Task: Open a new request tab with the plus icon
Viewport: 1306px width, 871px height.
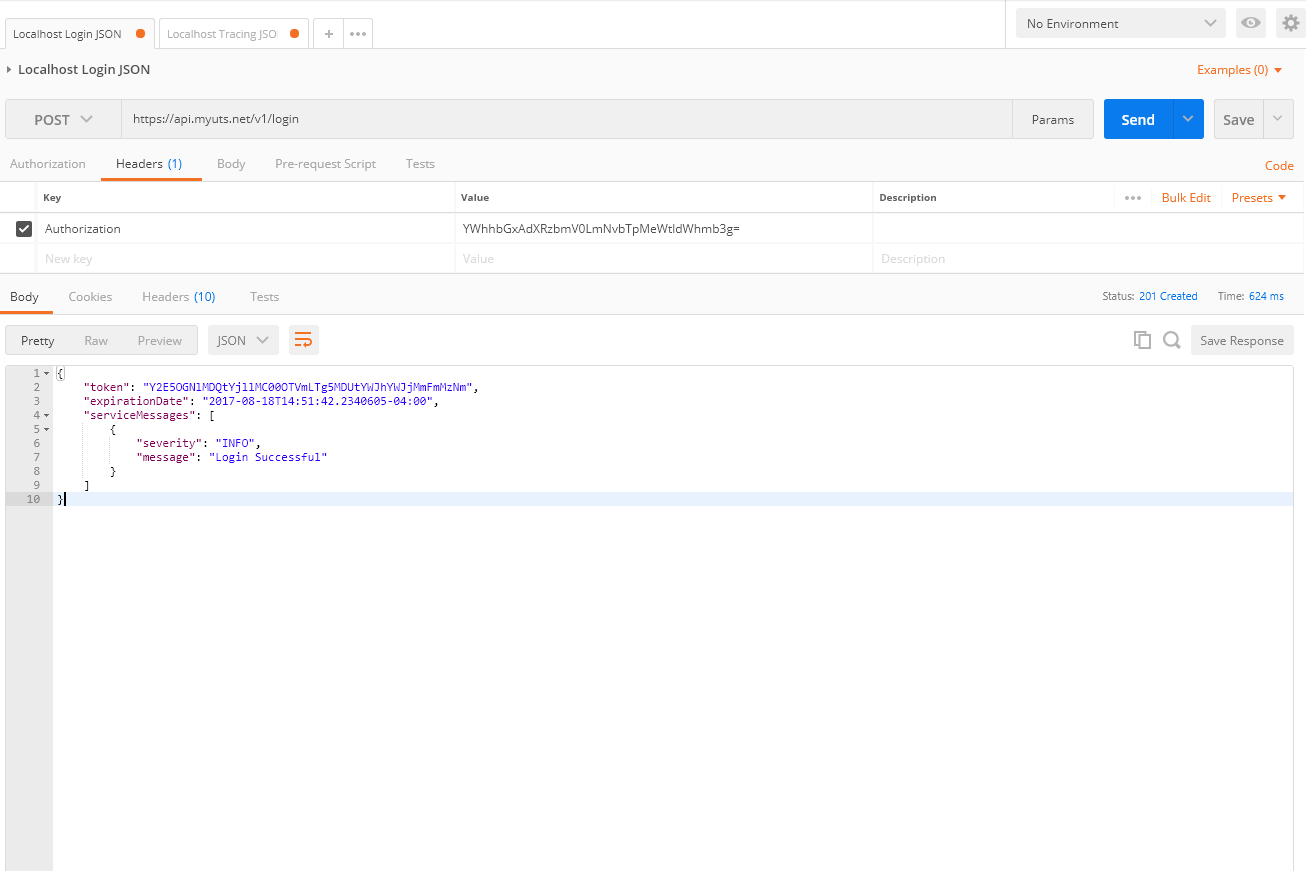Action: [328, 32]
